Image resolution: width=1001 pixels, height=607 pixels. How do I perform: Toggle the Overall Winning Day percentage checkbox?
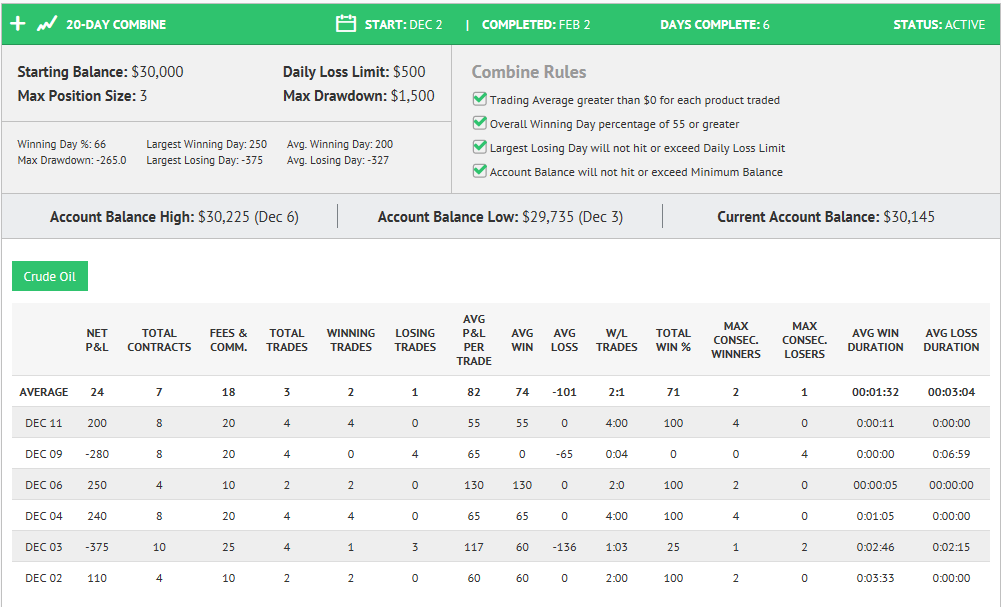click(479, 123)
